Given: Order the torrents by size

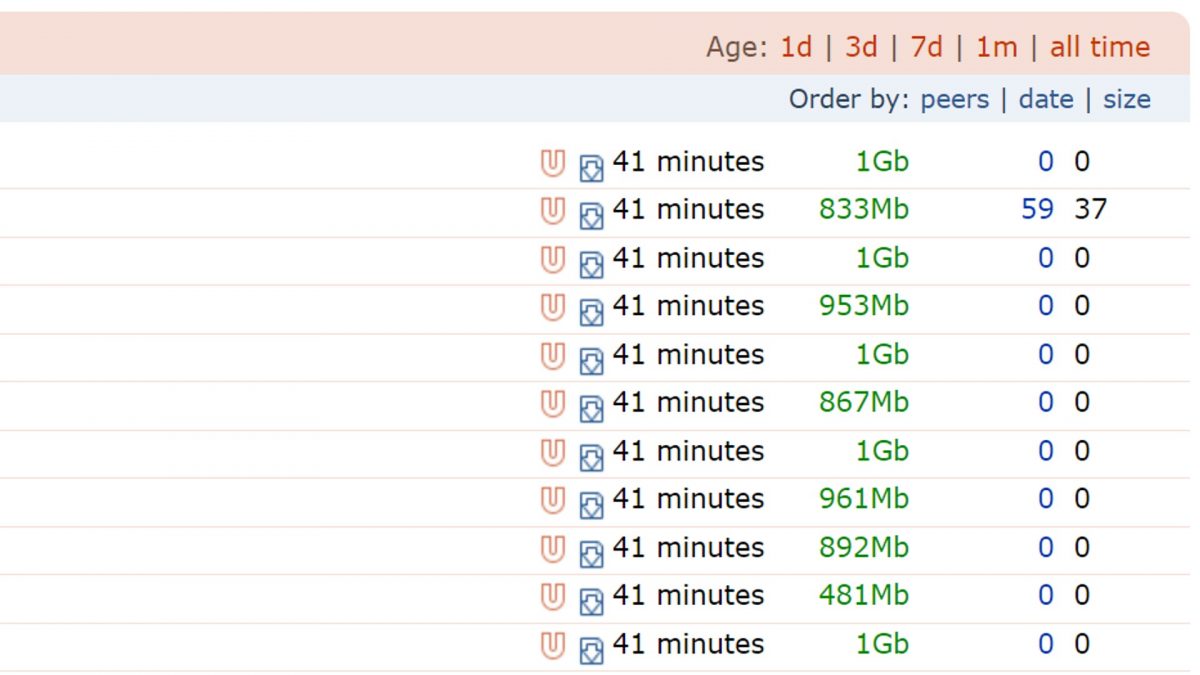Looking at the screenshot, I should (1127, 99).
